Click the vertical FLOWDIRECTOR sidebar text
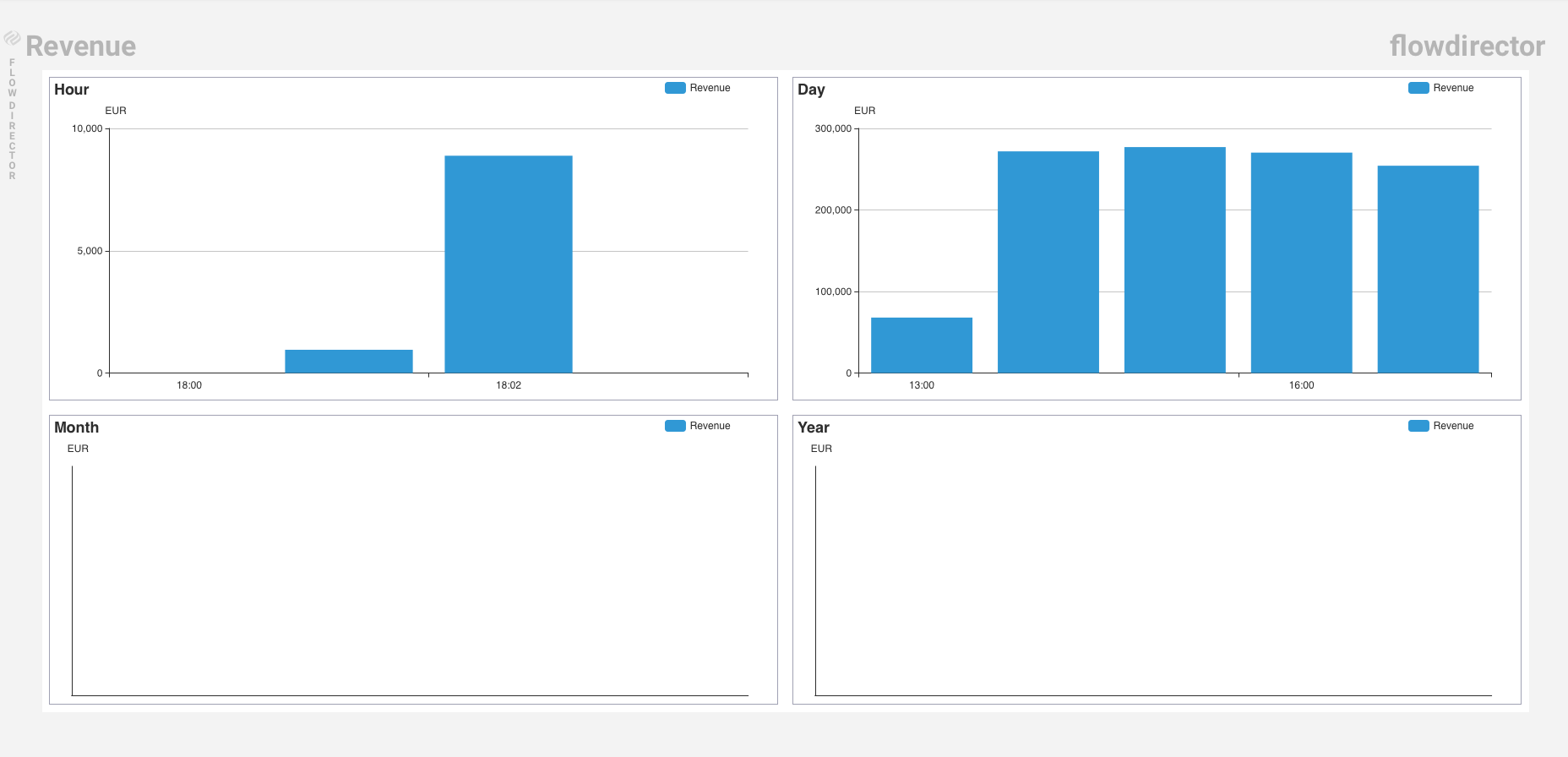1568x757 pixels. (x=12, y=119)
